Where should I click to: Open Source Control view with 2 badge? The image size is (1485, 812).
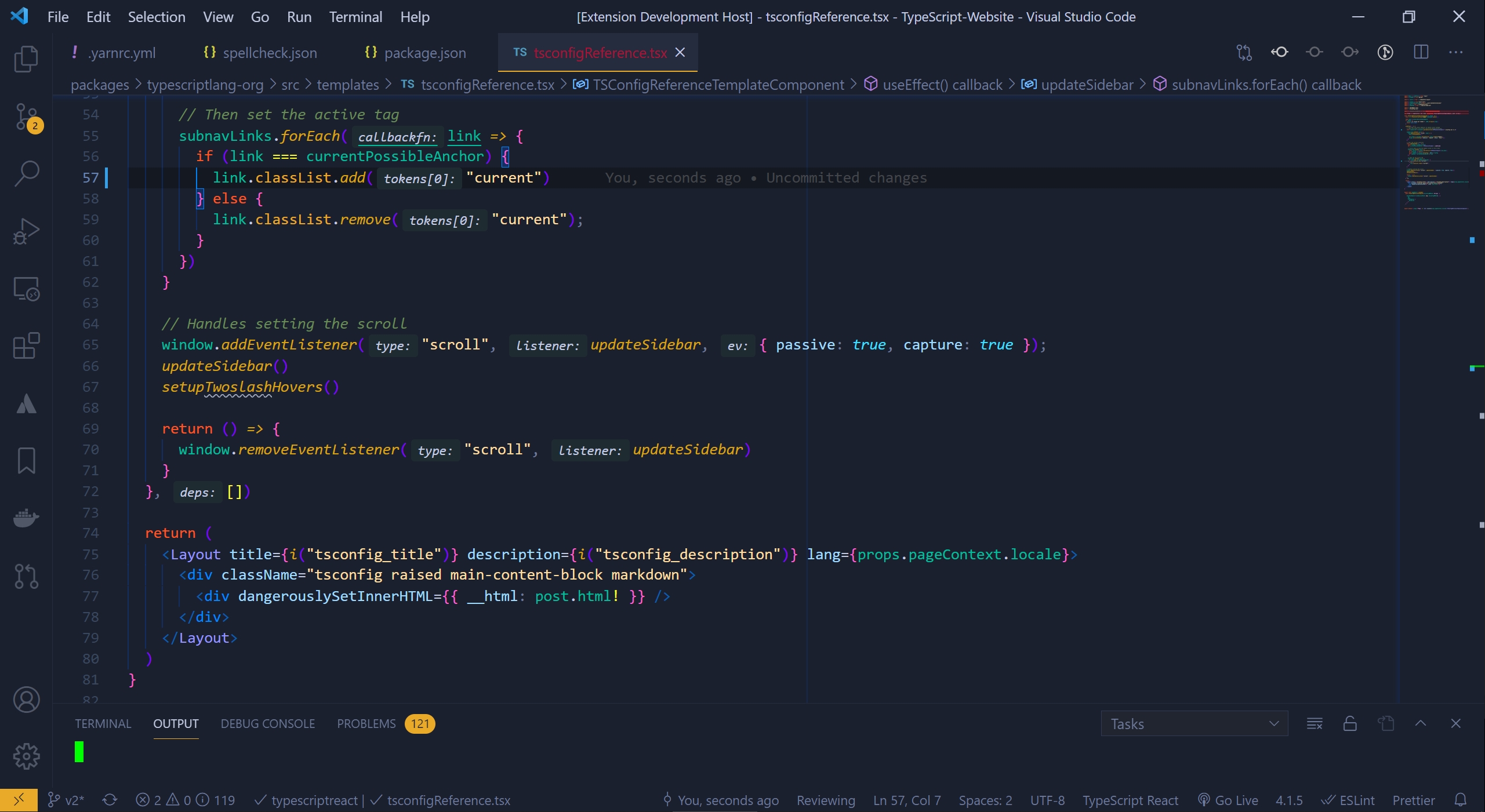[x=26, y=116]
